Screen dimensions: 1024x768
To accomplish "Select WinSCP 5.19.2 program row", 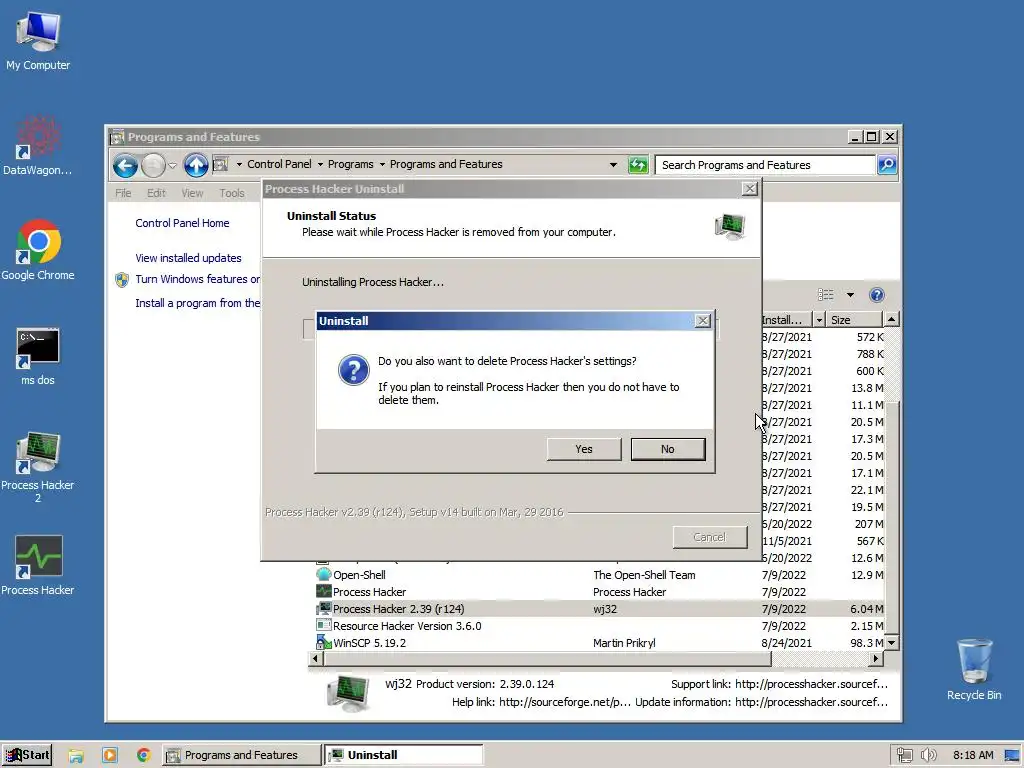I will coord(600,643).
